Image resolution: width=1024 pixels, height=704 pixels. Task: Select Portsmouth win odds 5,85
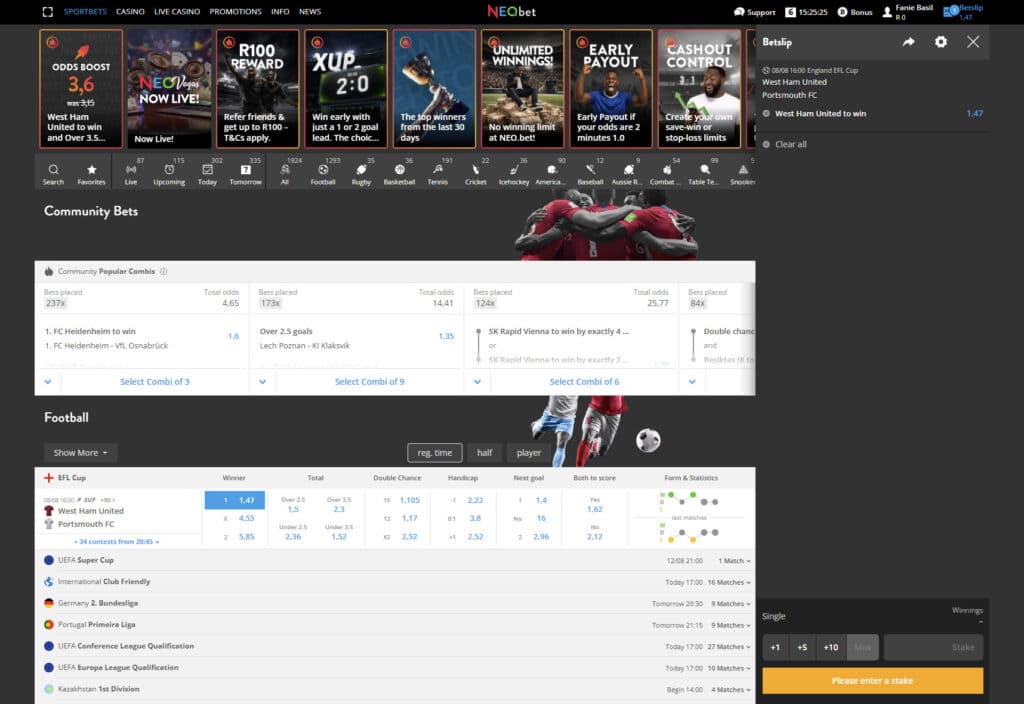point(234,537)
